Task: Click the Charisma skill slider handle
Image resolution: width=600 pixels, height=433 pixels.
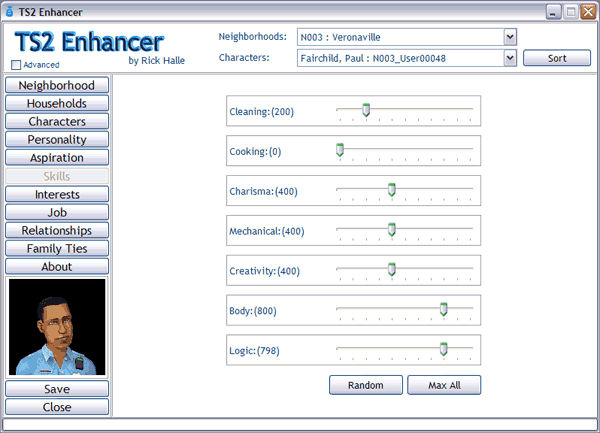Action: click(391, 189)
